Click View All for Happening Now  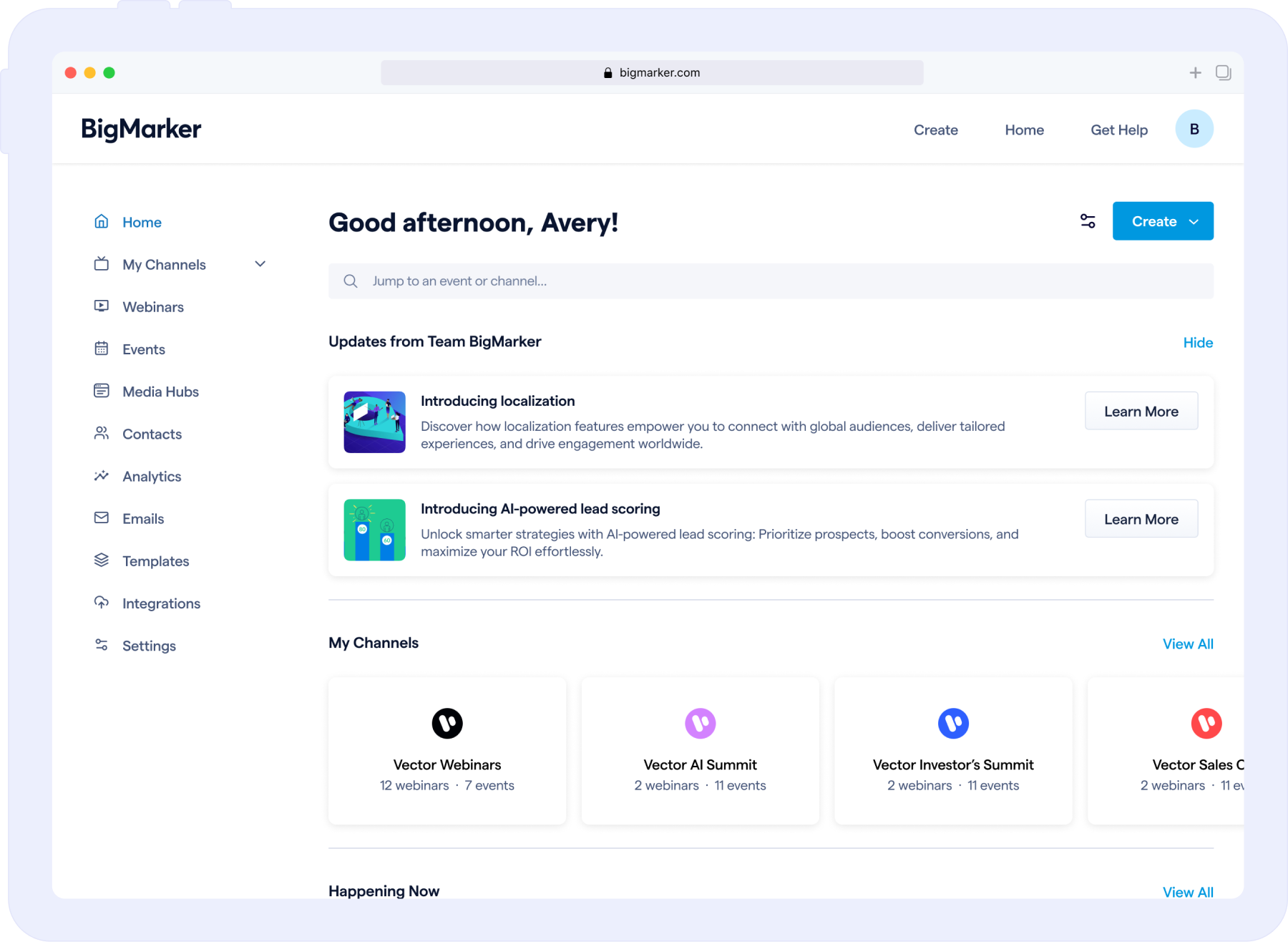1188,892
